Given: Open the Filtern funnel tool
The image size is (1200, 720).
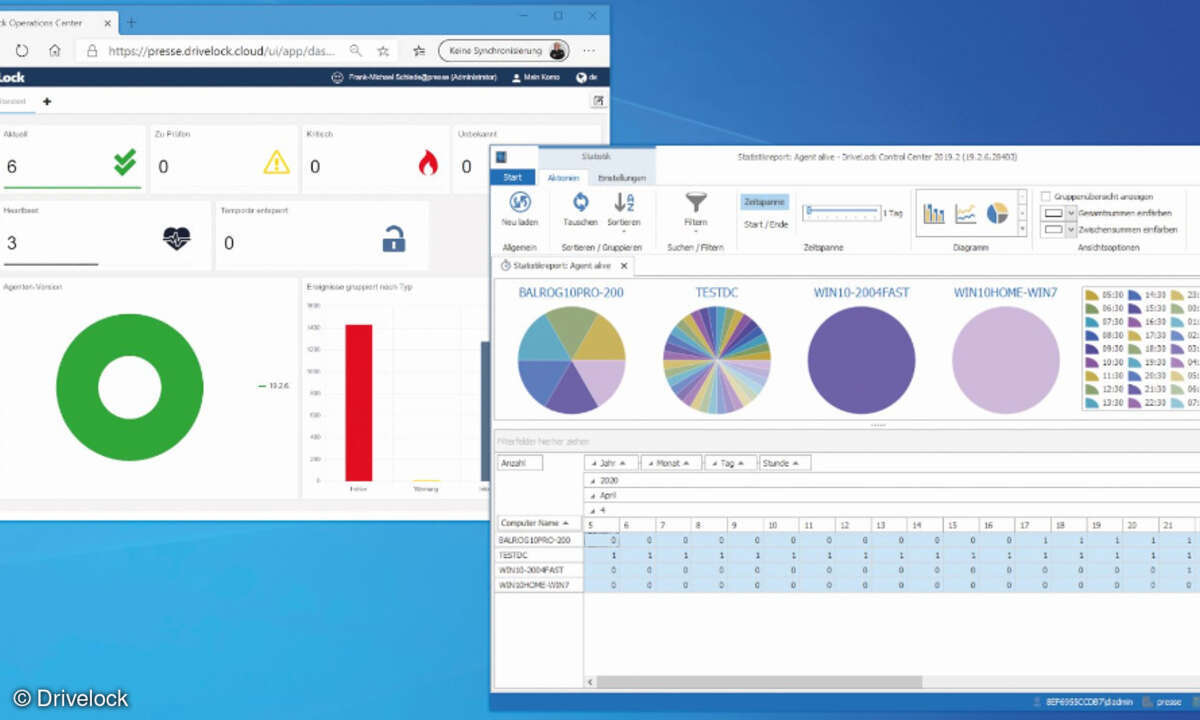Looking at the screenshot, I should coord(696,202).
